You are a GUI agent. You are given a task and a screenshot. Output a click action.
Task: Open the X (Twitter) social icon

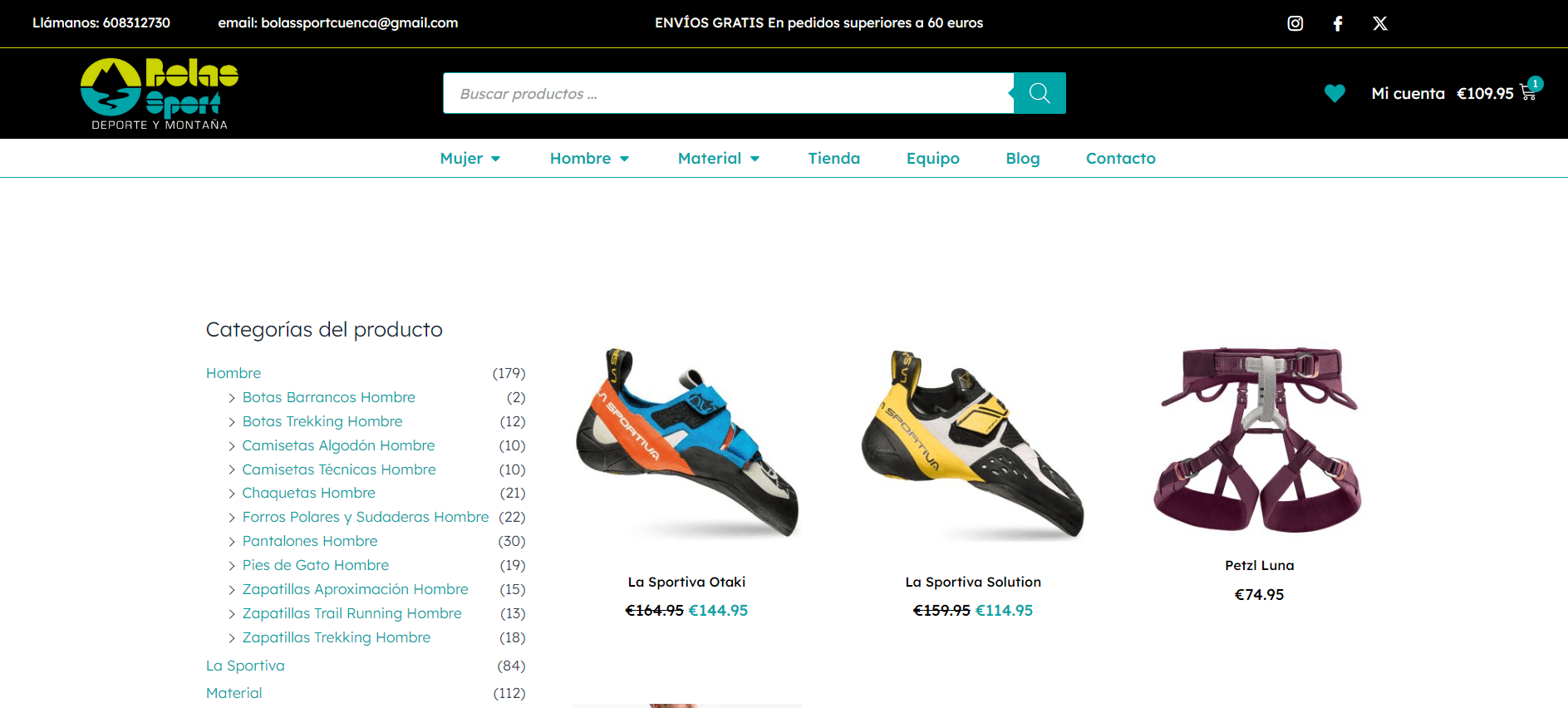[1380, 23]
